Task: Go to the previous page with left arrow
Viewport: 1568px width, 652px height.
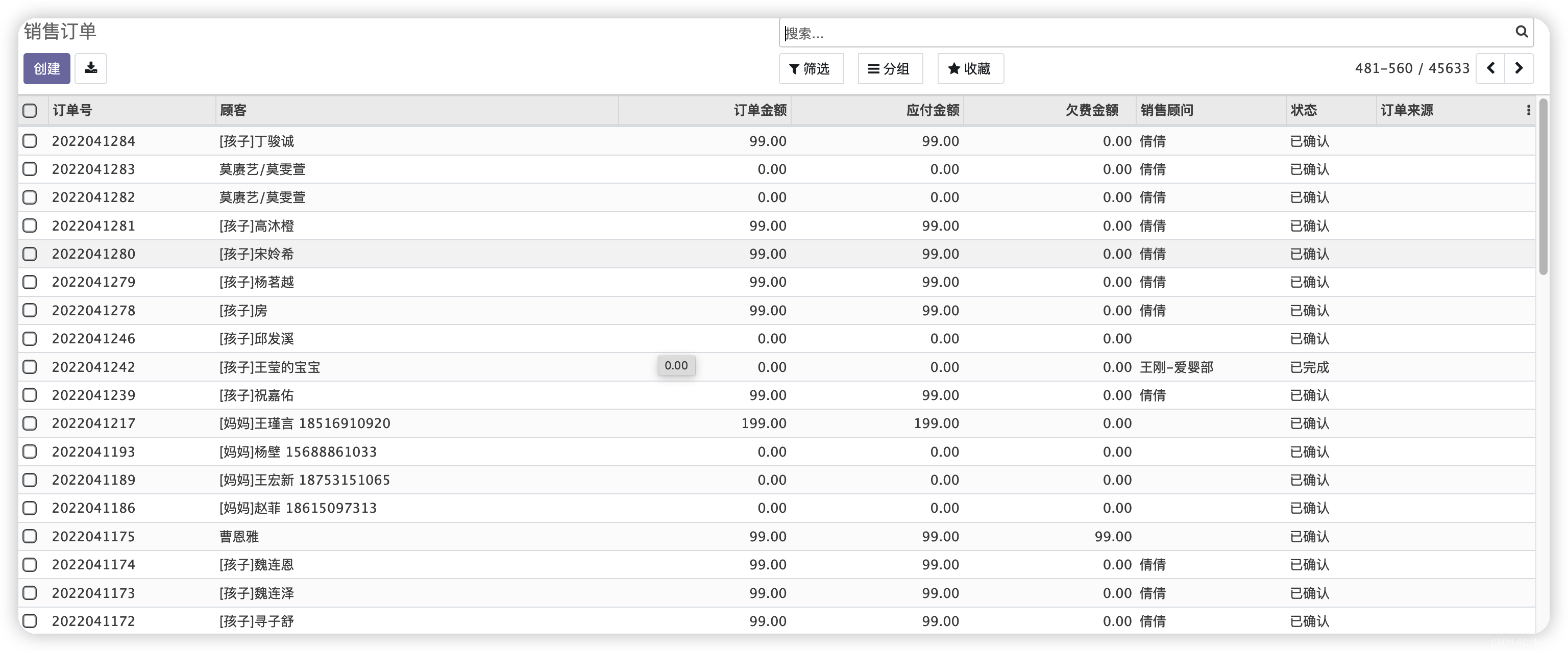Action: coord(1491,68)
